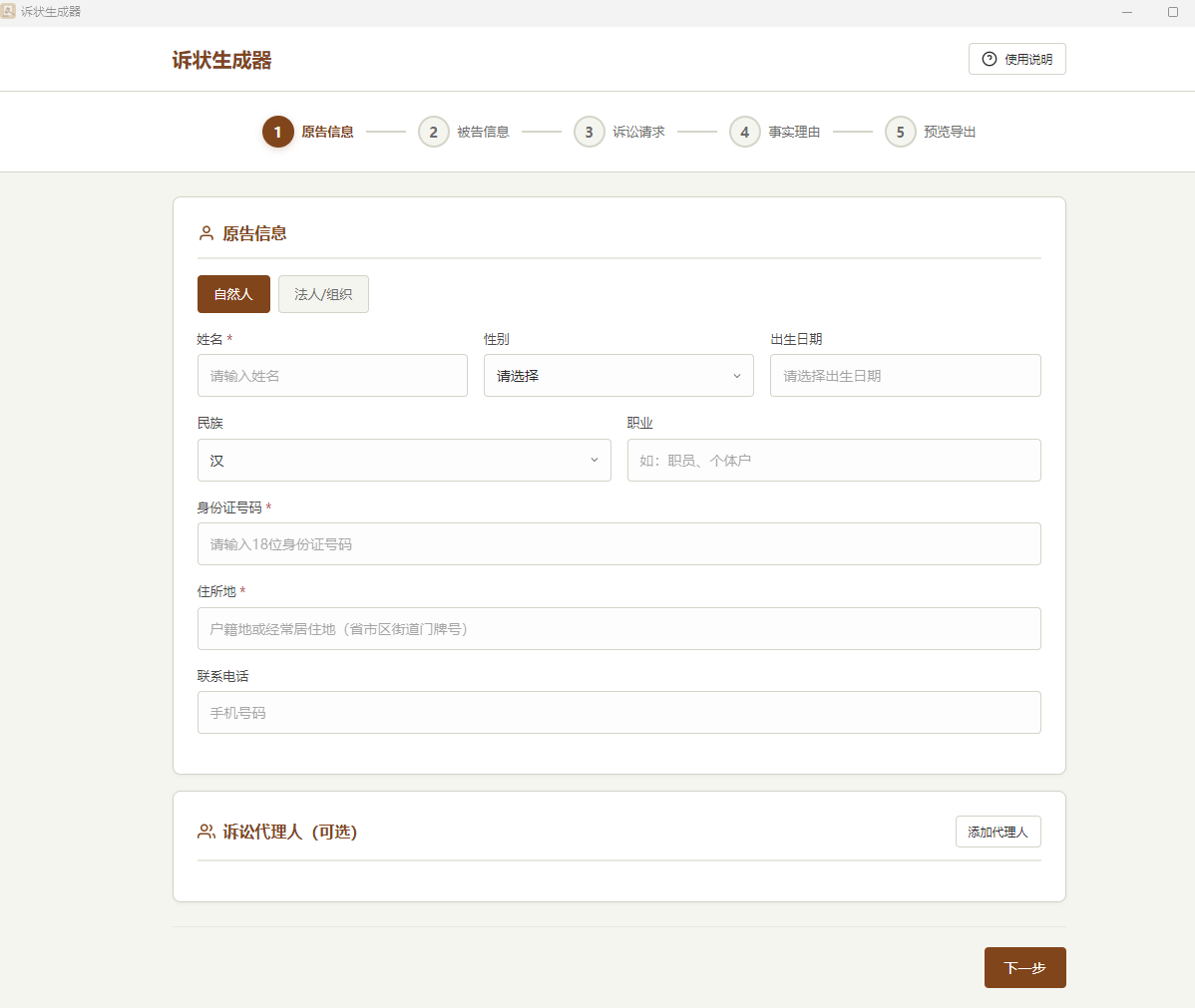Focus the 身份证号码 input field
The width and height of the screenshot is (1195, 1008).
618,543
